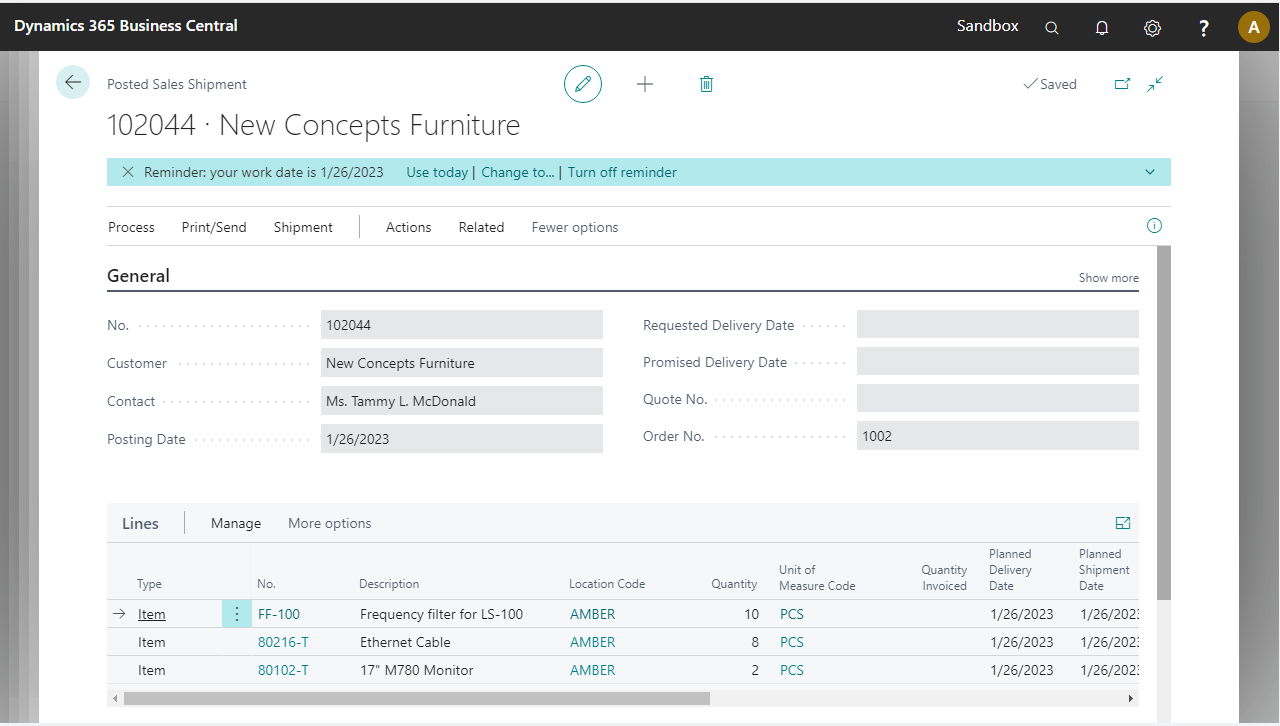Click the pencil edit icon
The height and width of the screenshot is (726, 1280).
click(x=583, y=84)
